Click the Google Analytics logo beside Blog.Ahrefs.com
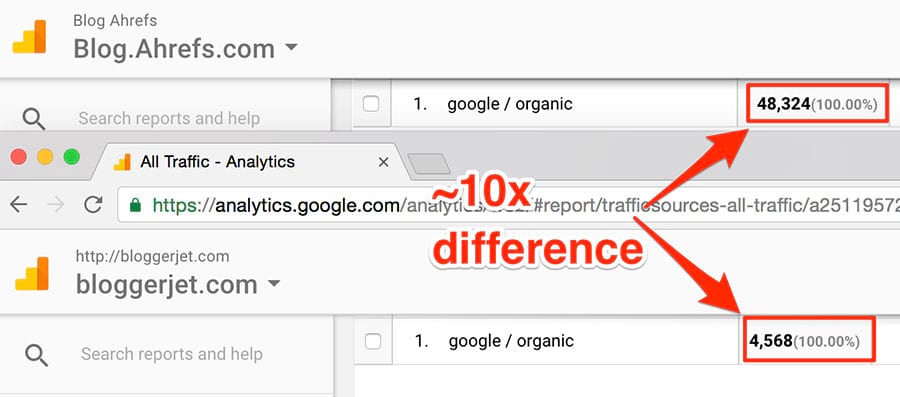 pos(29,37)
